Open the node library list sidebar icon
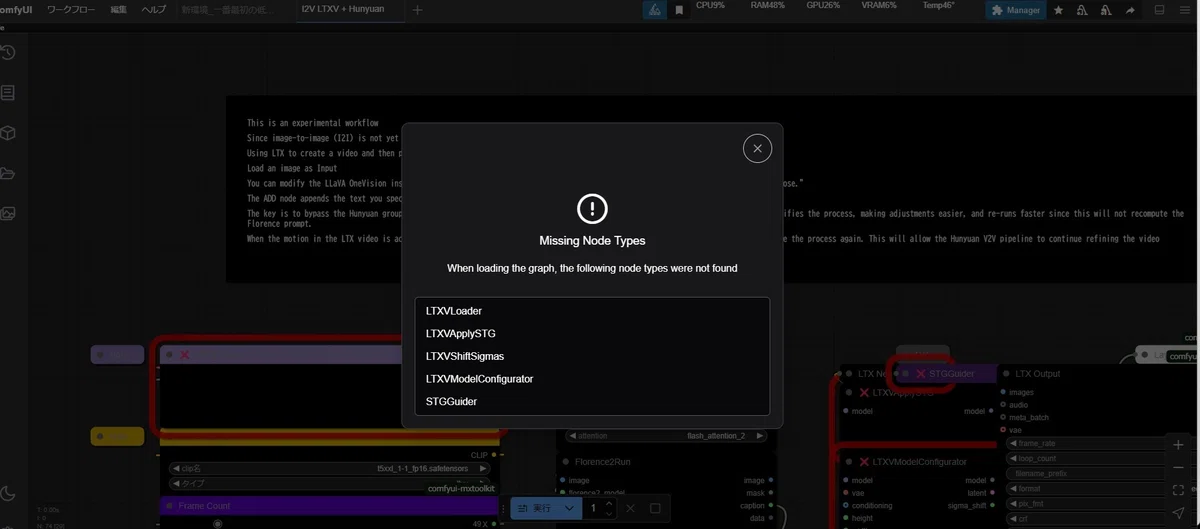 (x=8, y=92)
